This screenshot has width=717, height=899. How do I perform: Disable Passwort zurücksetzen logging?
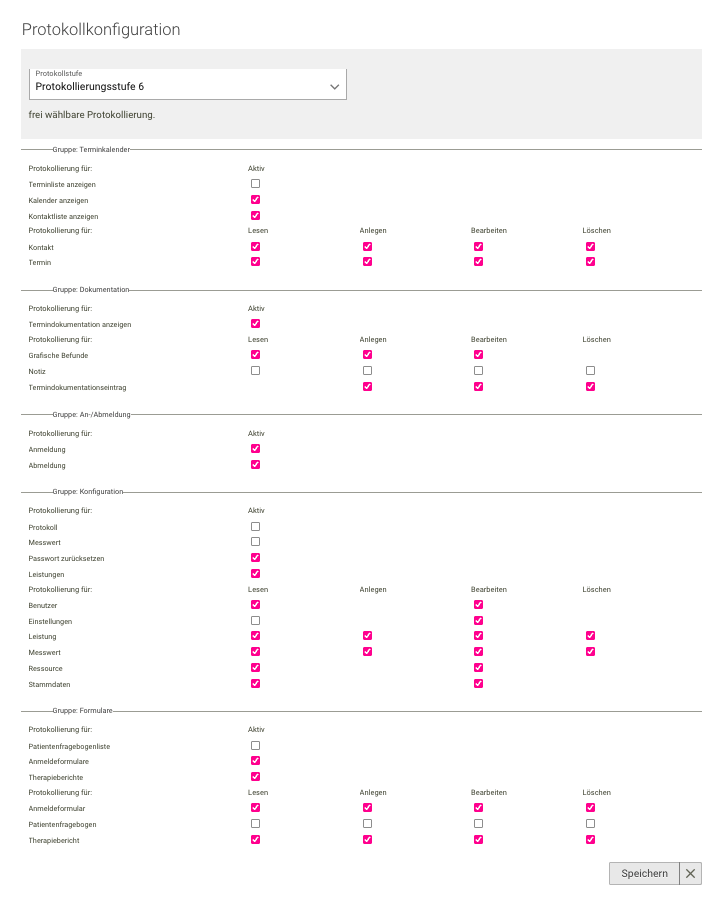pos(255,557)
